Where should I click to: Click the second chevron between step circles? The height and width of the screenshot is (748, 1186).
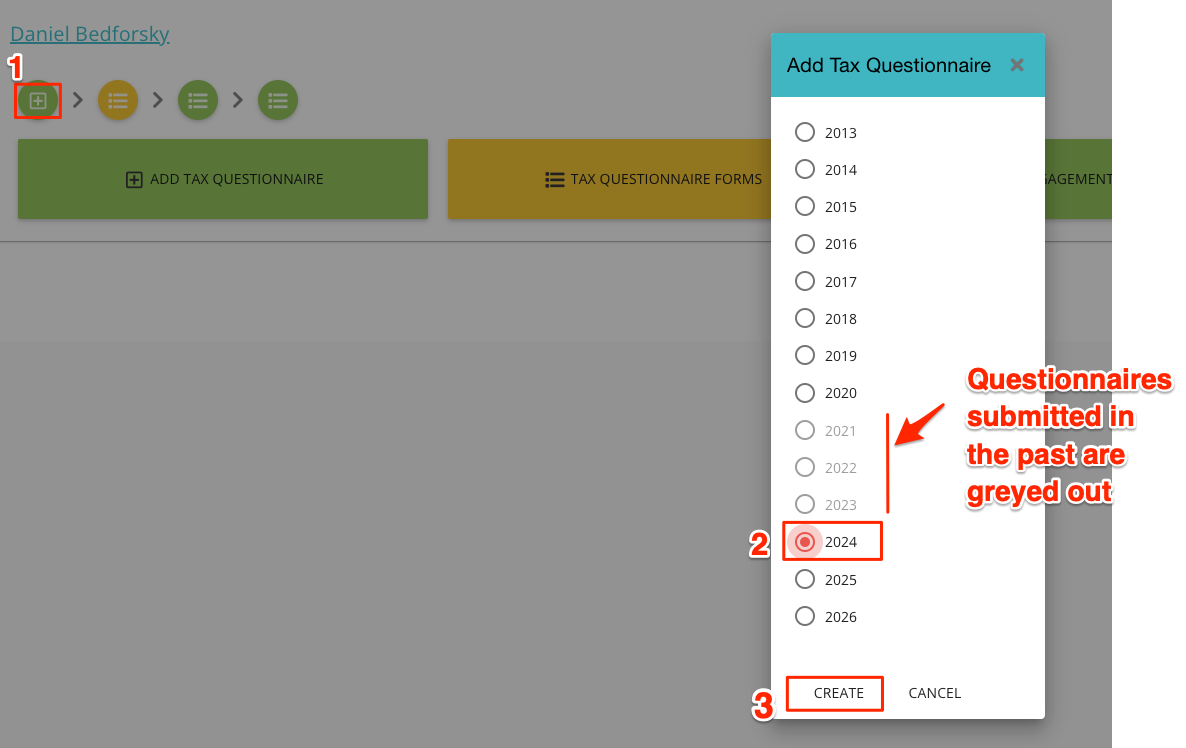(x=158, y=100)
